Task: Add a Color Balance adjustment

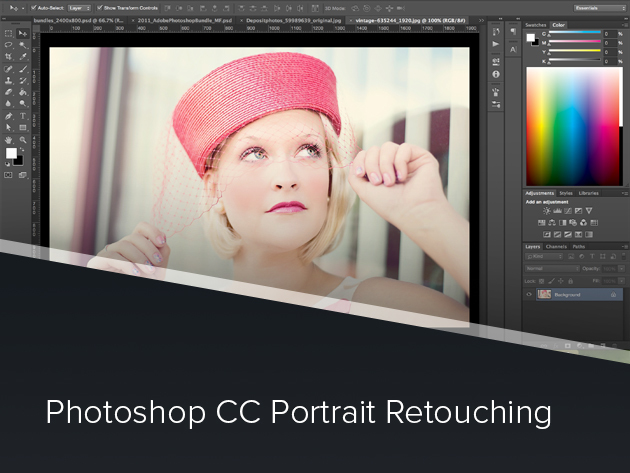Action: click(552, 223)
